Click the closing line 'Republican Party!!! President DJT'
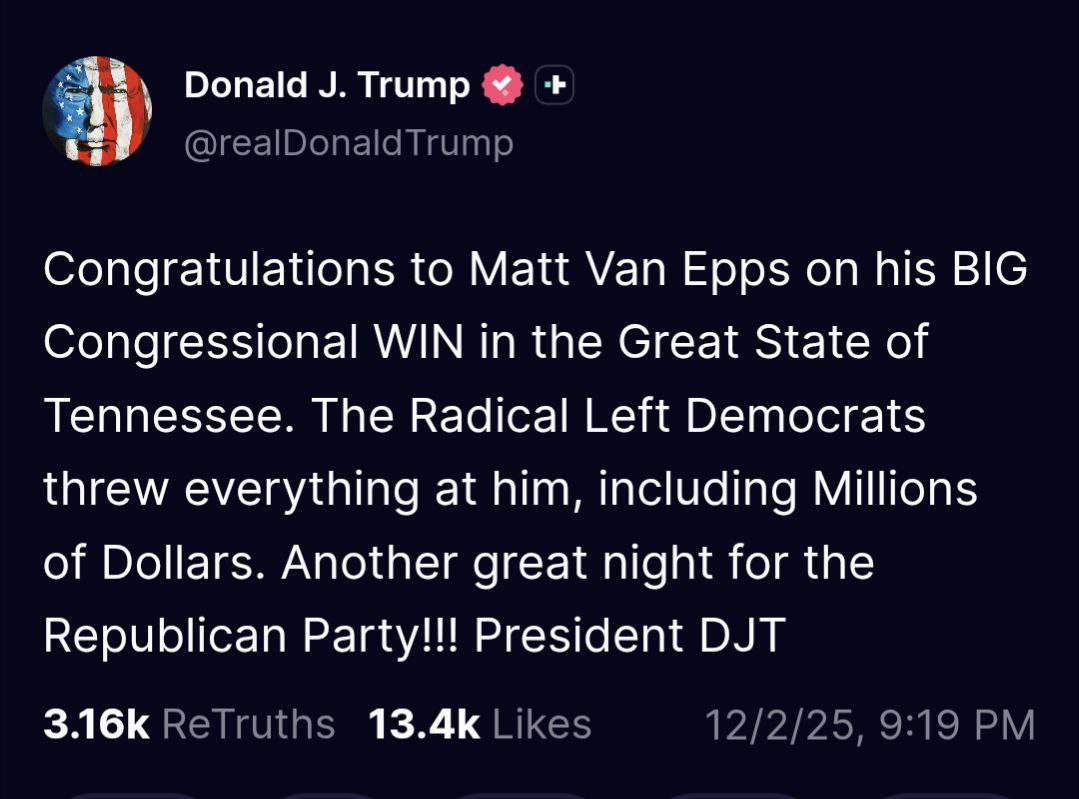Viewport: 1079px width, 799px height. point(415,636)
